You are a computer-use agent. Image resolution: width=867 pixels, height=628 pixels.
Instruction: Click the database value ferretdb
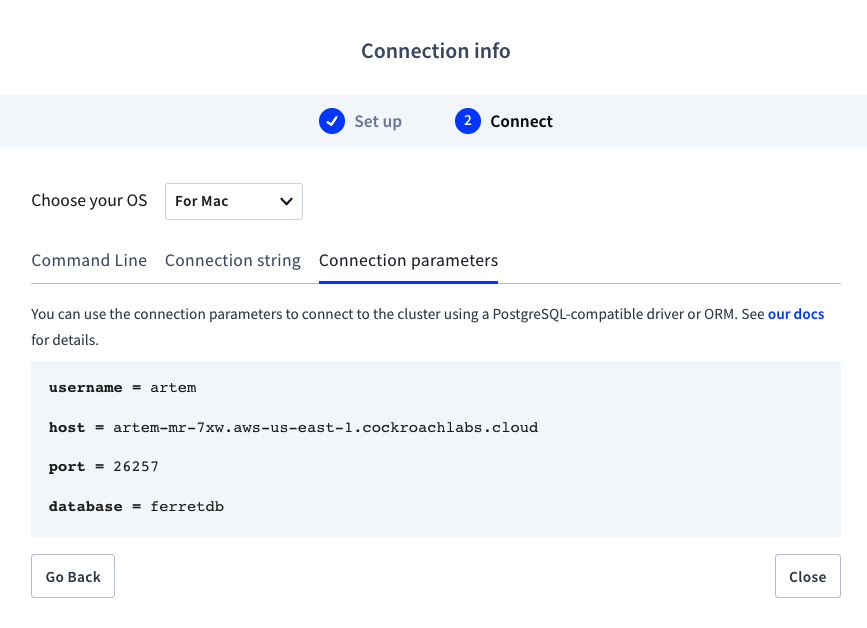coord(187,507)
